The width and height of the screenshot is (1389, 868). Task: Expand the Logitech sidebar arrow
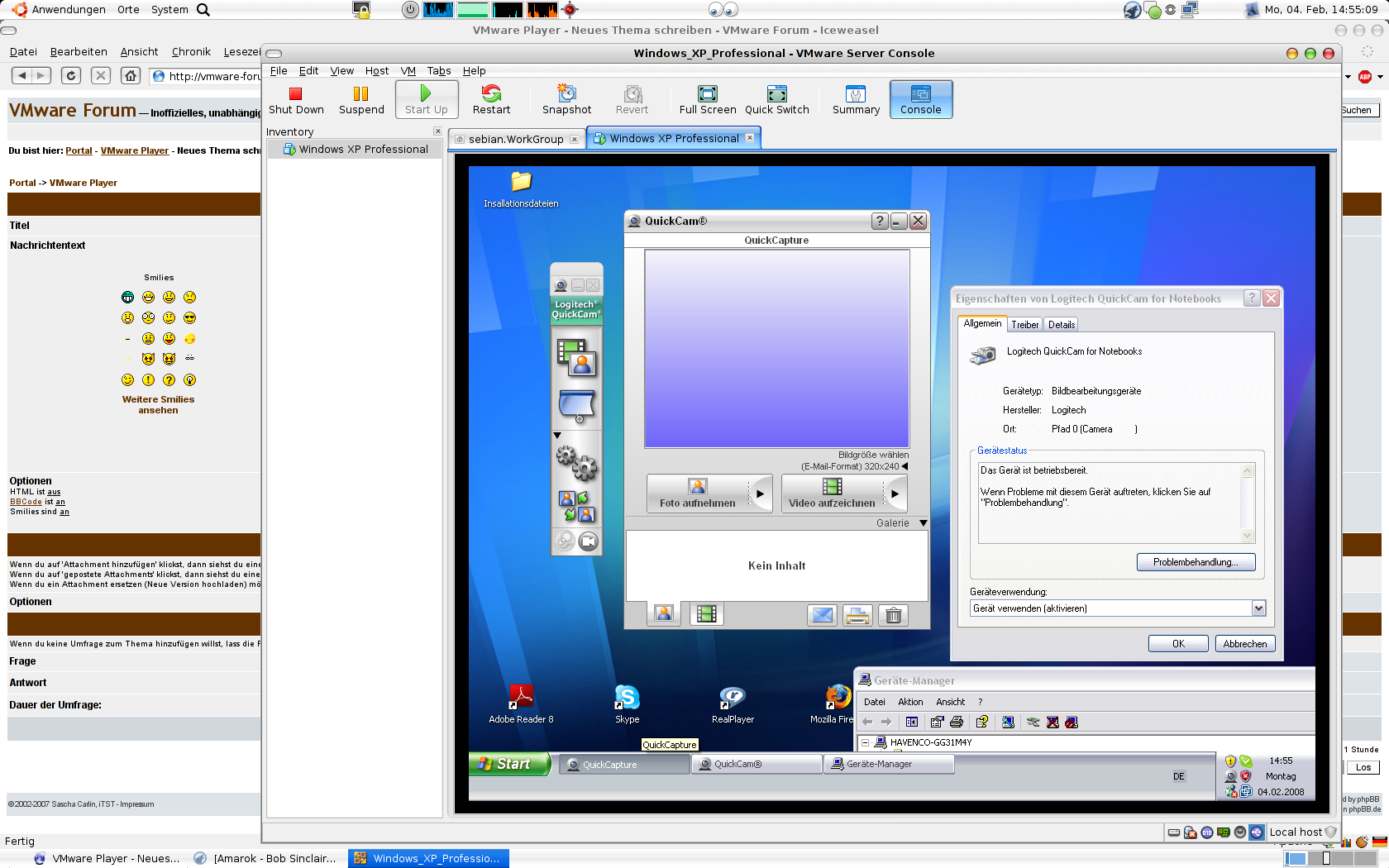click(557, 435)
